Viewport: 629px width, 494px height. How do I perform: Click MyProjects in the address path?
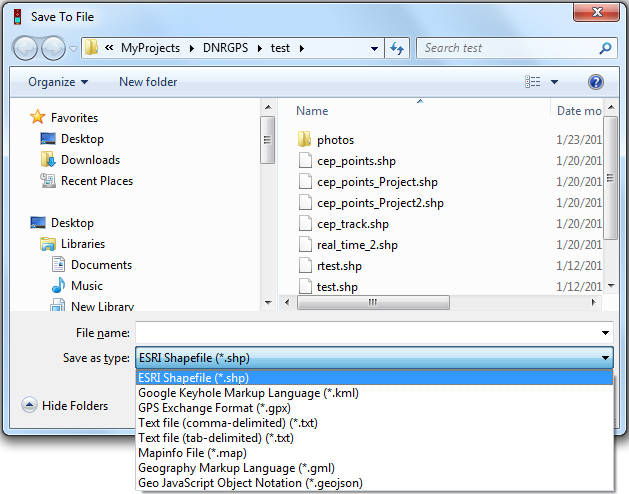[x=150, y=48]
